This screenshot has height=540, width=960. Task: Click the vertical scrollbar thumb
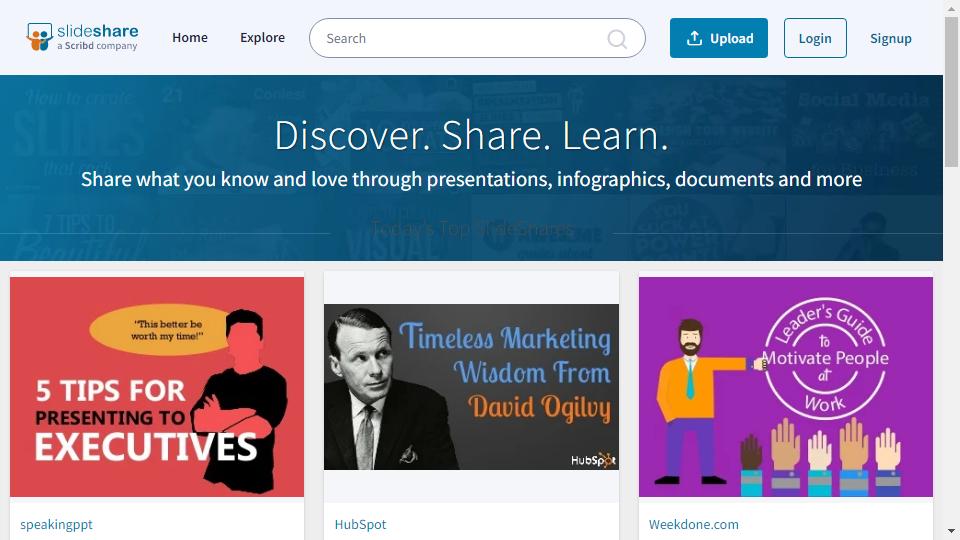951,92
